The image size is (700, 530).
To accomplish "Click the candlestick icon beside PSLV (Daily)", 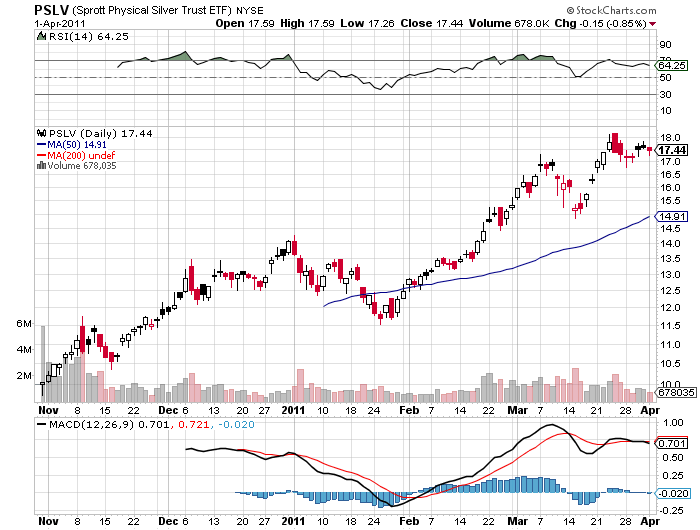I will click(x=42, y=133).
